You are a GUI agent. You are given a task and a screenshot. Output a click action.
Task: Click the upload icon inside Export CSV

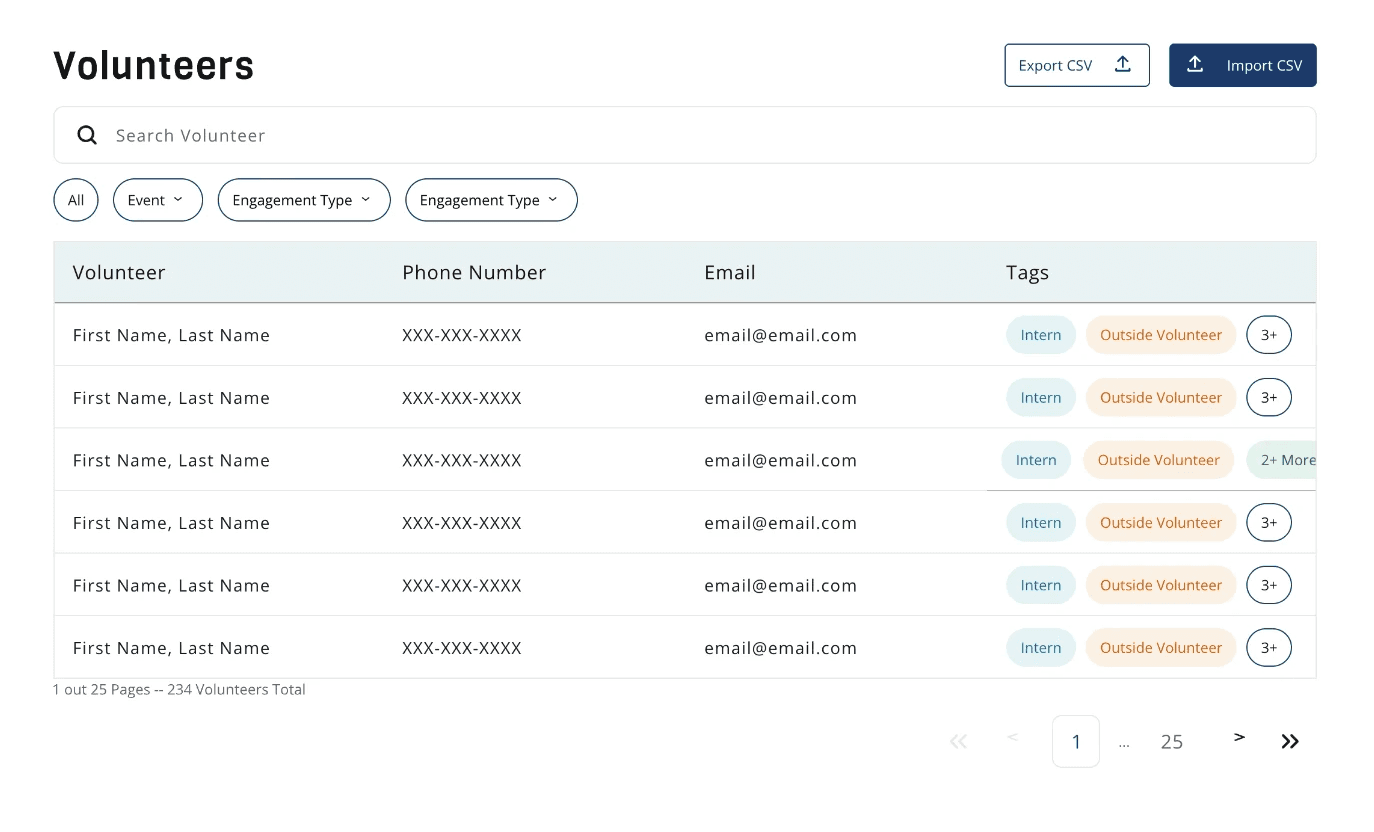click(1123, 64)
